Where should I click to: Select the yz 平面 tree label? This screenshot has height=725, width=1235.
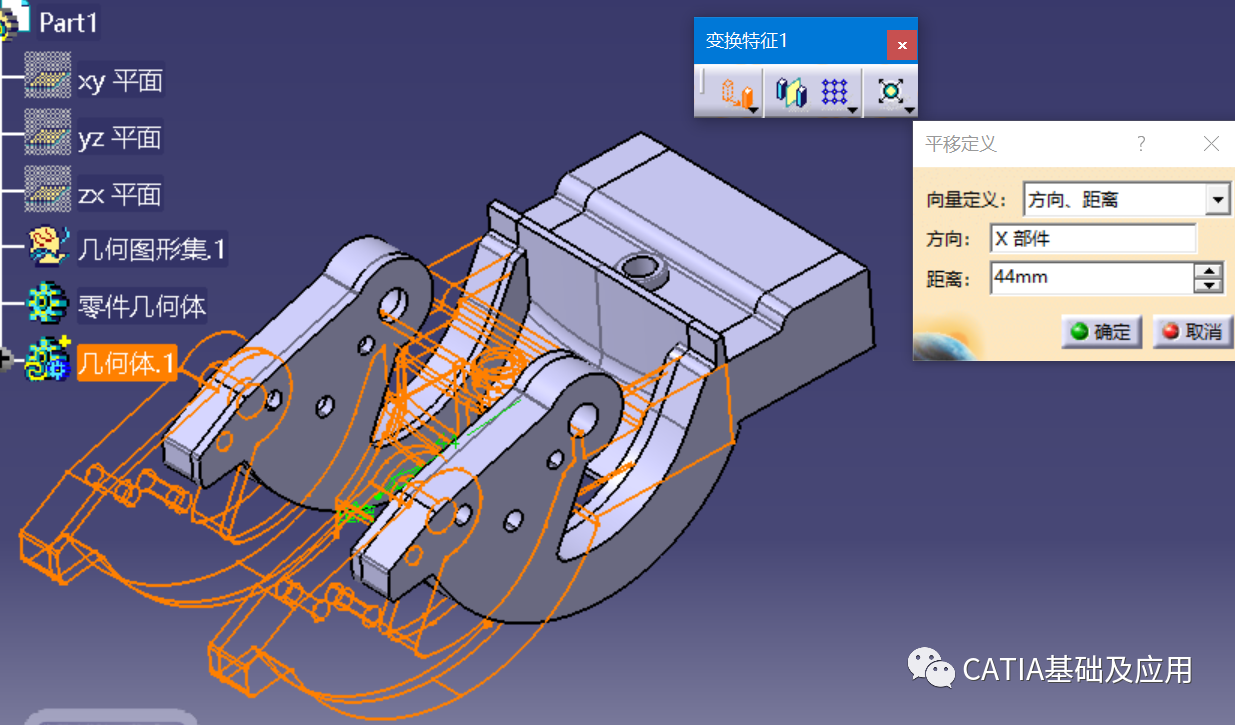click(x=120, y=137)
